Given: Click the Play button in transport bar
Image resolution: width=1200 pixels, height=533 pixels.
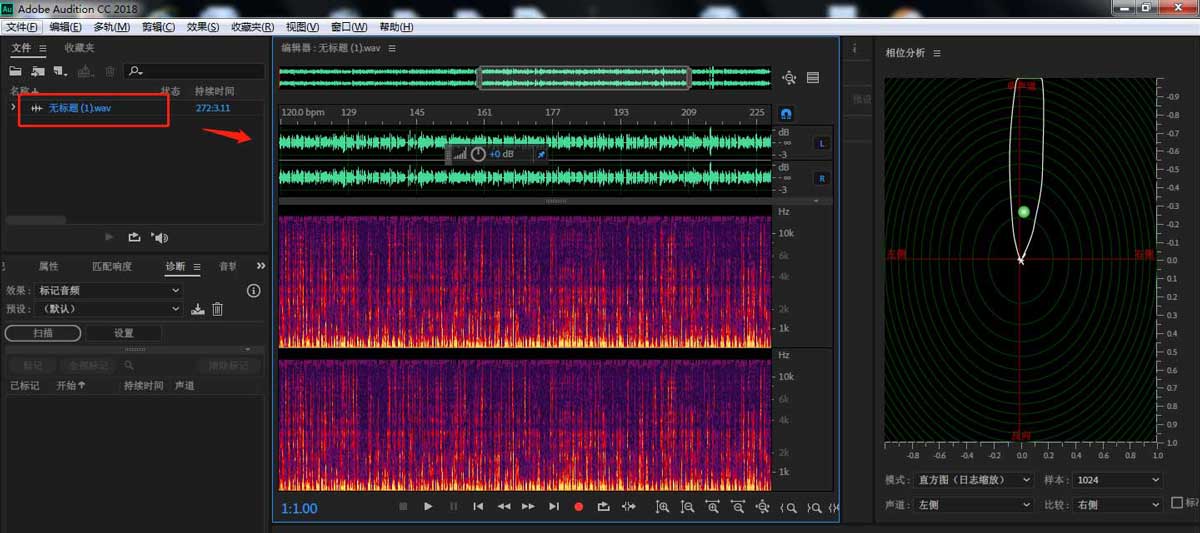Looking at the screenshot, I should (x=428, y=507).
